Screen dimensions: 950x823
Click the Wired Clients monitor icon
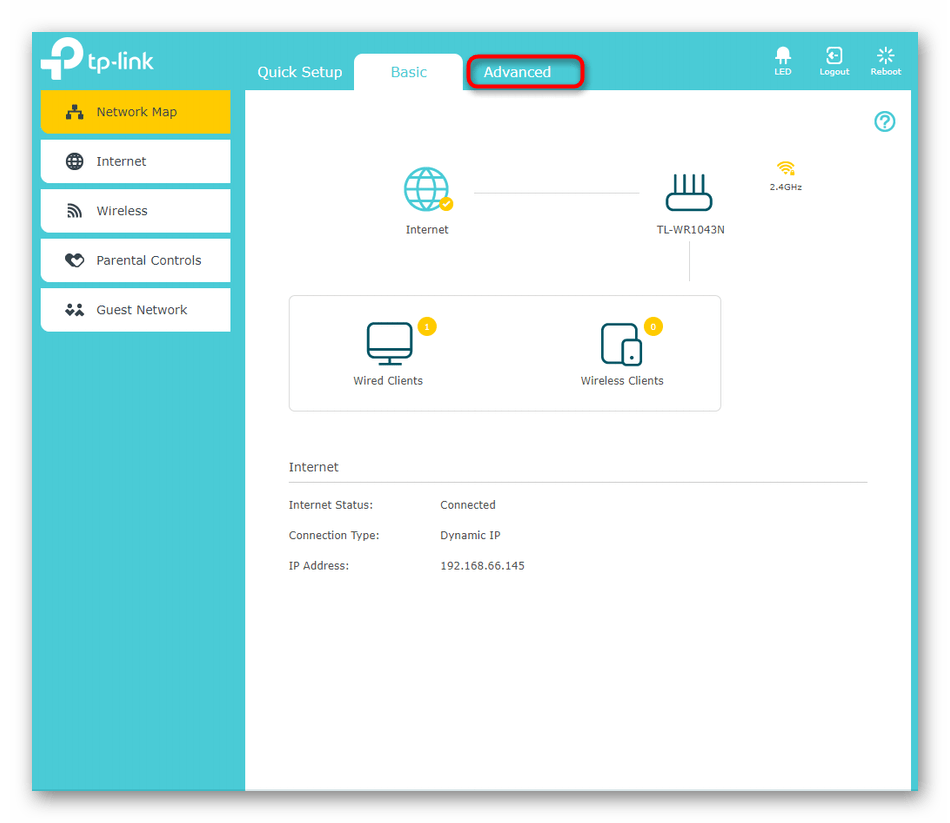[x=389, y=344]
